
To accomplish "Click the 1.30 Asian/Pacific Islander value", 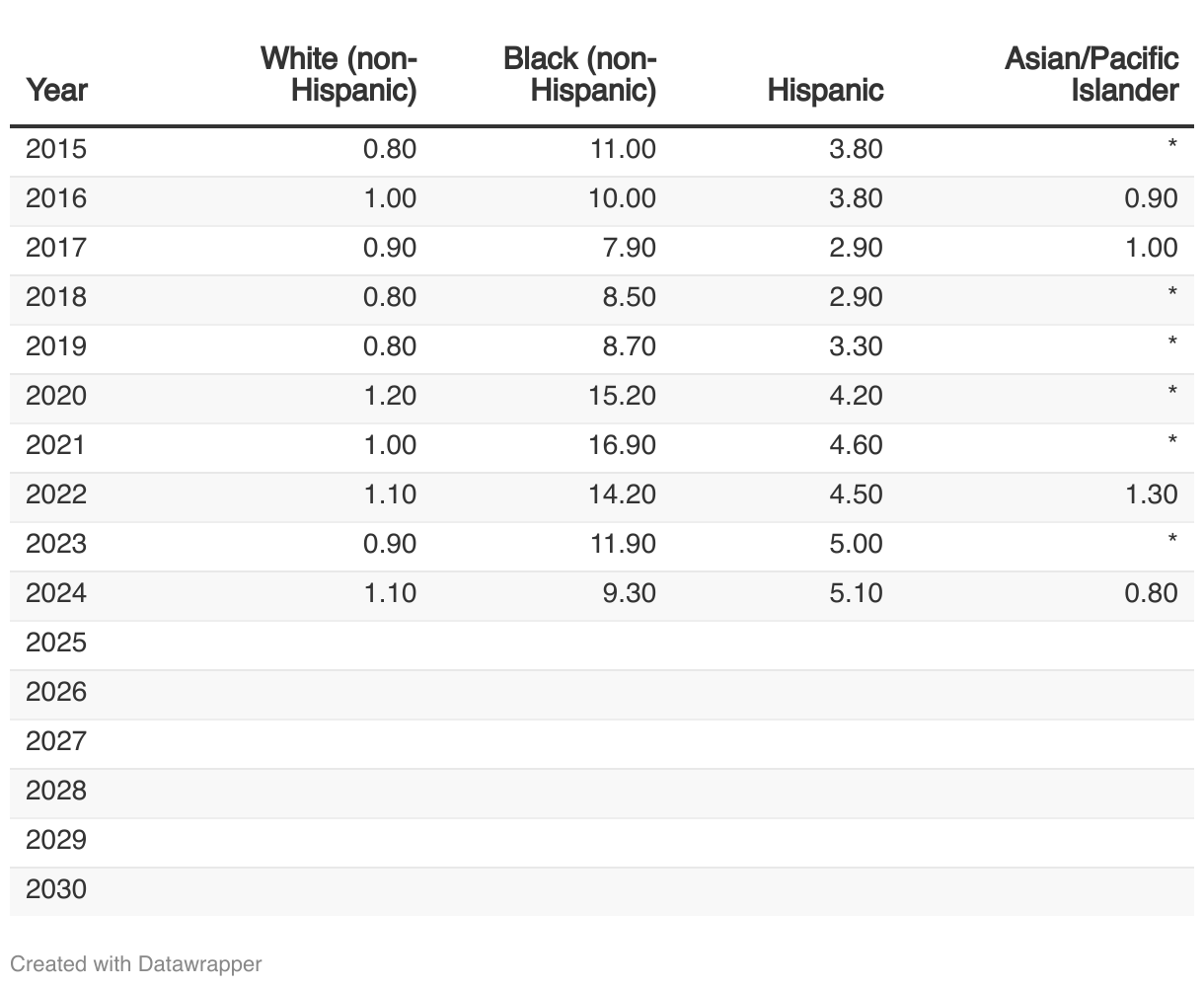I will 1151,494.
